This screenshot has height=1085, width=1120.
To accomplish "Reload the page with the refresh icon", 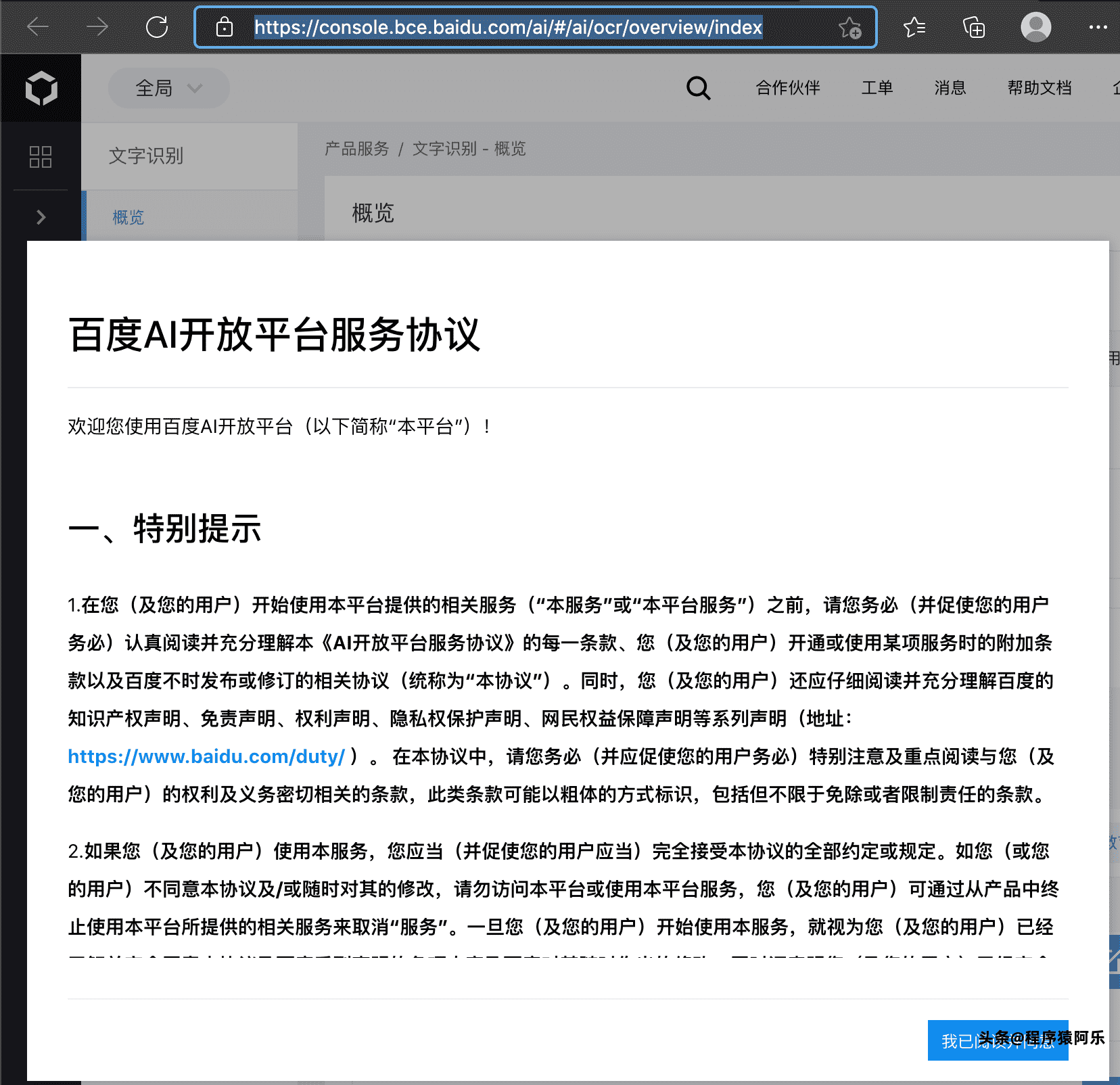I will 157,27.
